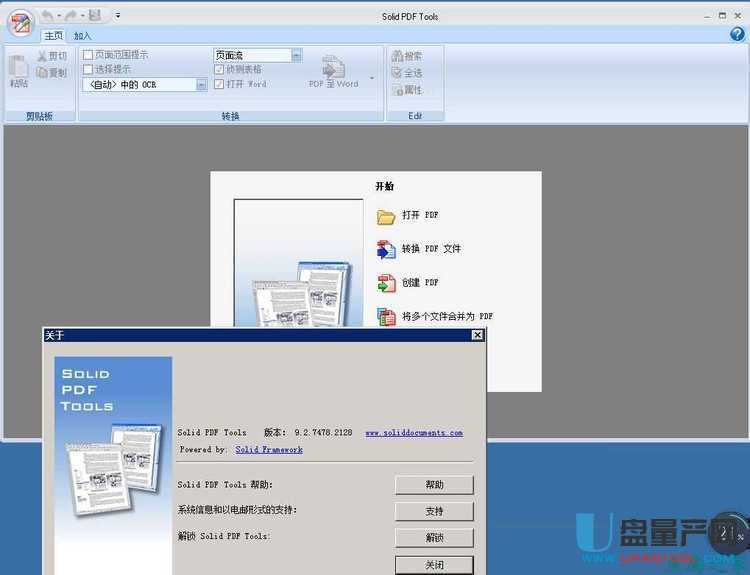750x575 pixels.
Task: Open the www.soliddocuments.com link
Action: [414, 433]
